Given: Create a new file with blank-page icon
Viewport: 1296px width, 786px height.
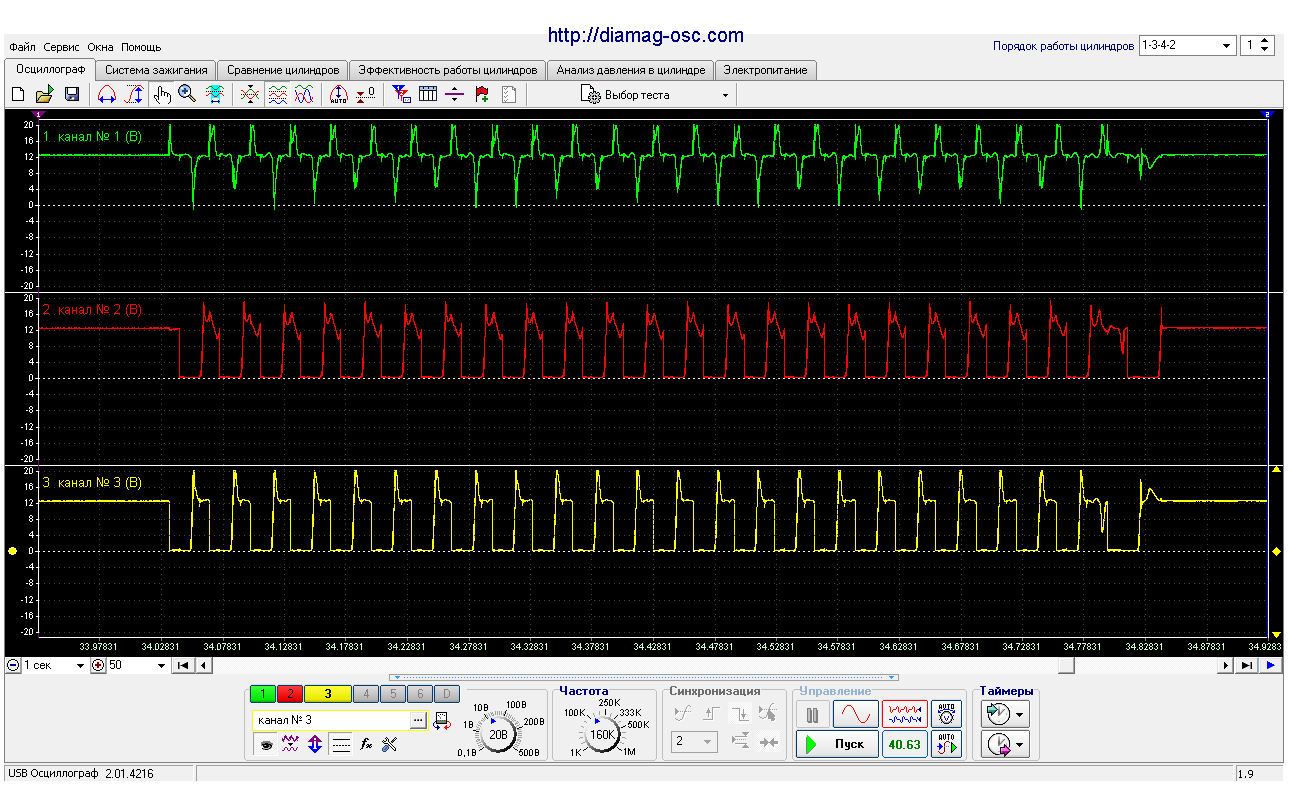Looking at the screenshot, I should click(x=17, y=94).
